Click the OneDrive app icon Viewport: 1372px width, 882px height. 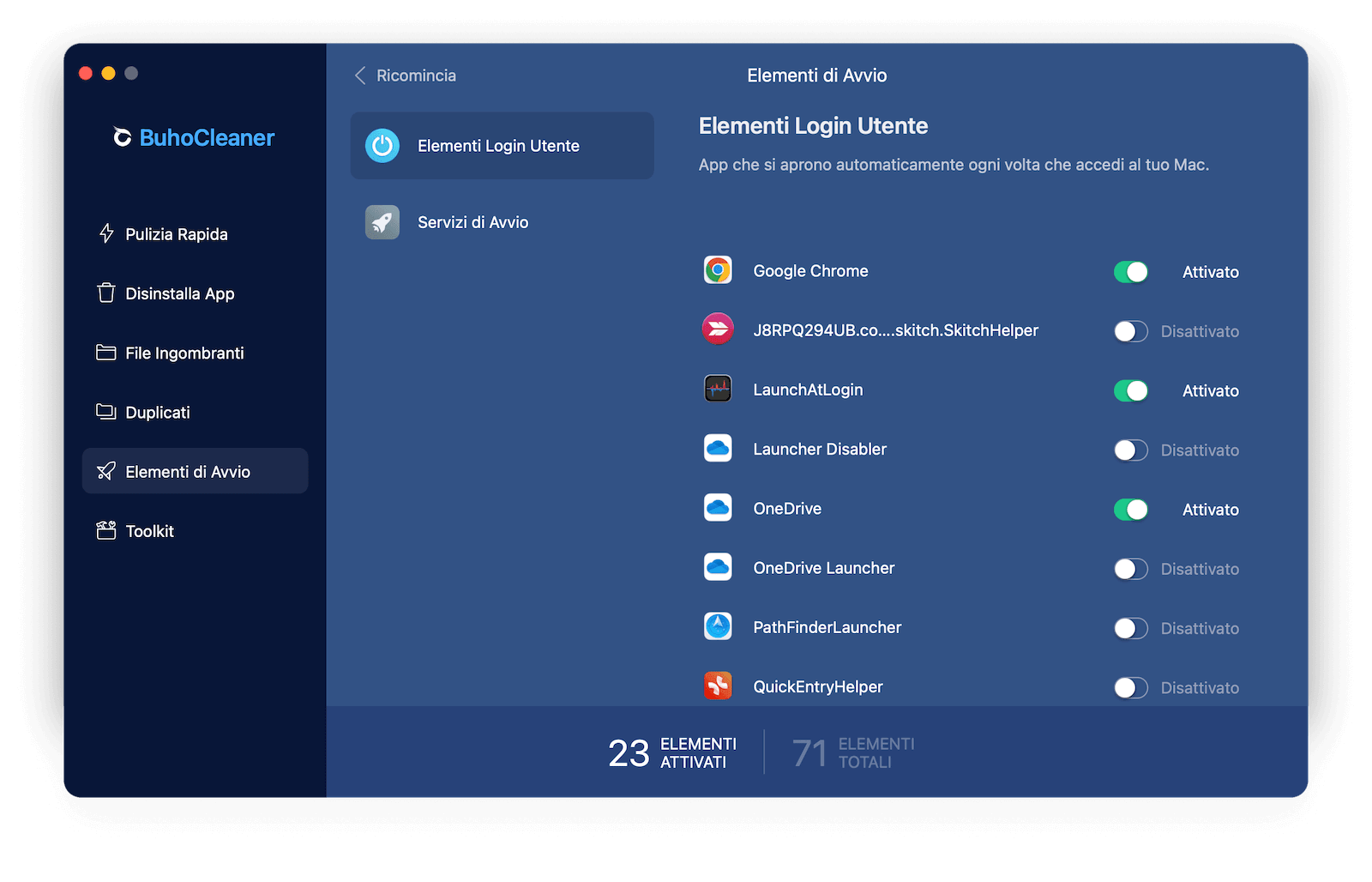tap(718, 508)
